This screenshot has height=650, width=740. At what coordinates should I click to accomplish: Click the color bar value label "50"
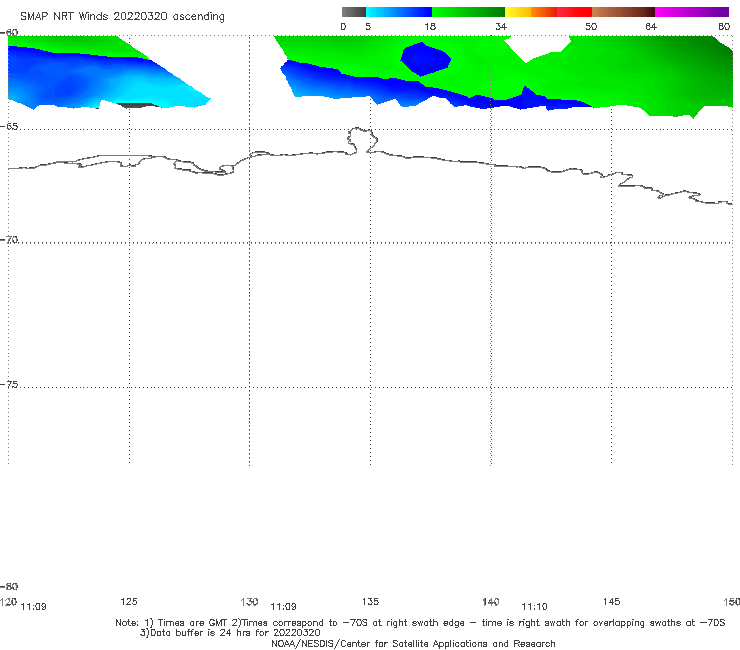point(591,26)
